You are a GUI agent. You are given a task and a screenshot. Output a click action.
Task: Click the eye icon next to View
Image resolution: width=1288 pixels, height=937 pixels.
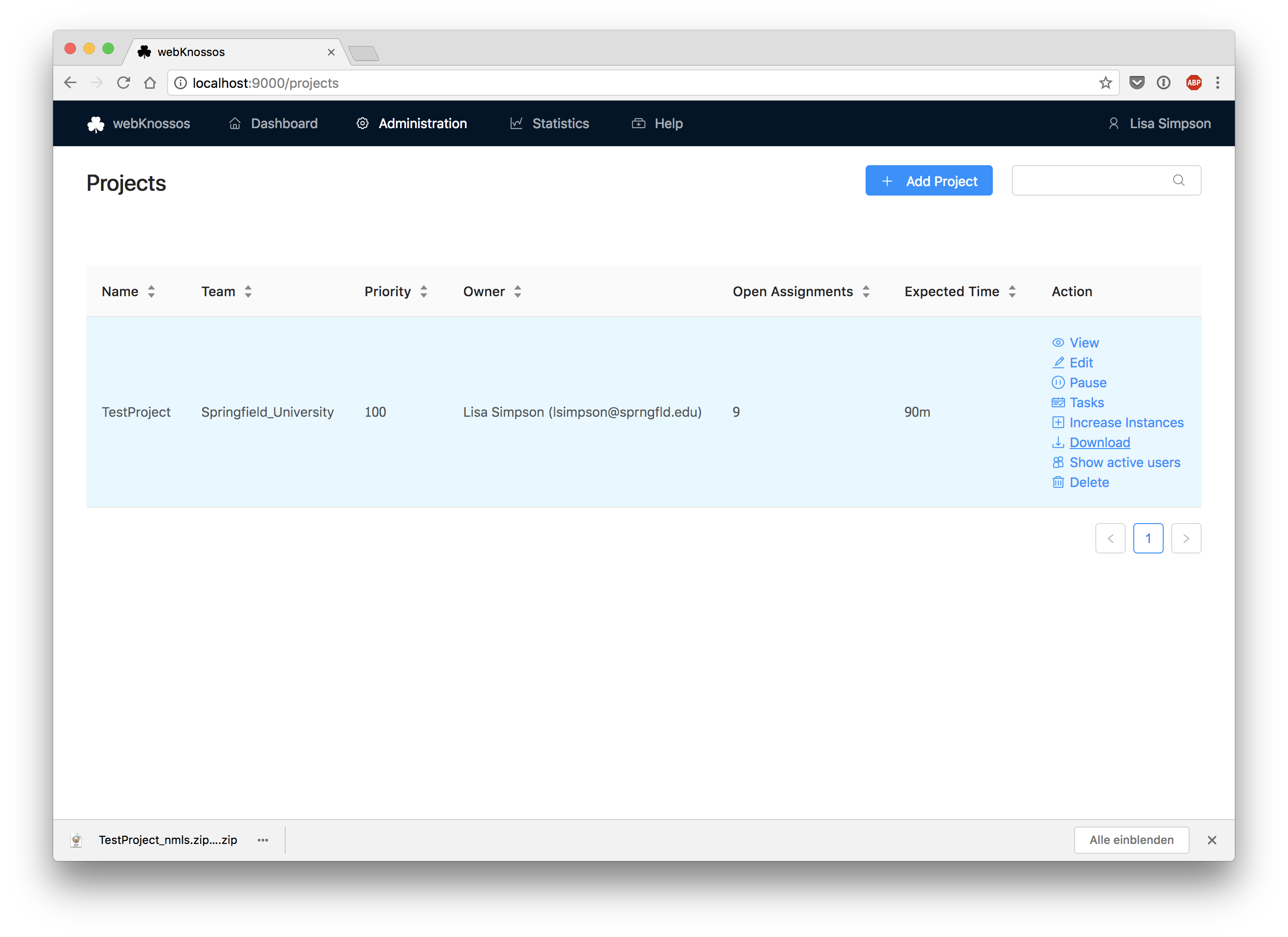tap(1058, 342)
